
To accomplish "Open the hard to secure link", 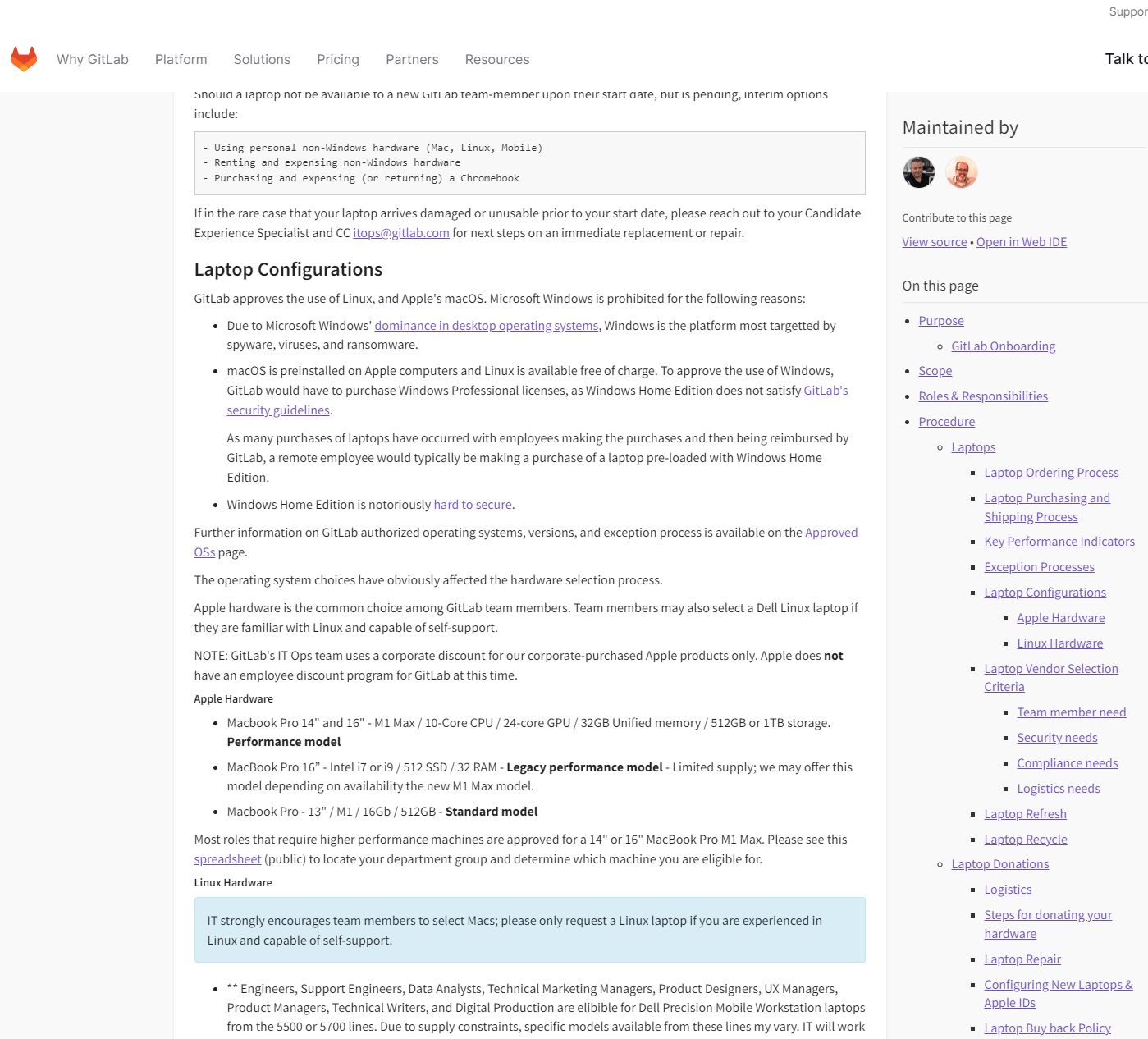I will 472,504.
